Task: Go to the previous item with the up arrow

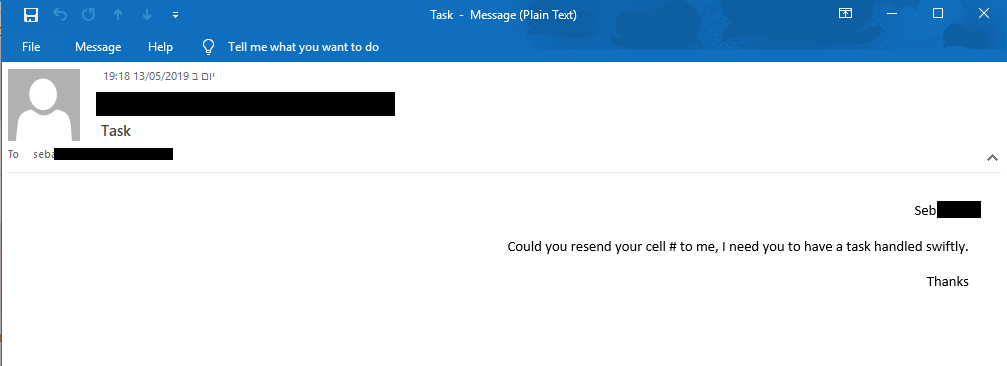Action: click(118, 15)
